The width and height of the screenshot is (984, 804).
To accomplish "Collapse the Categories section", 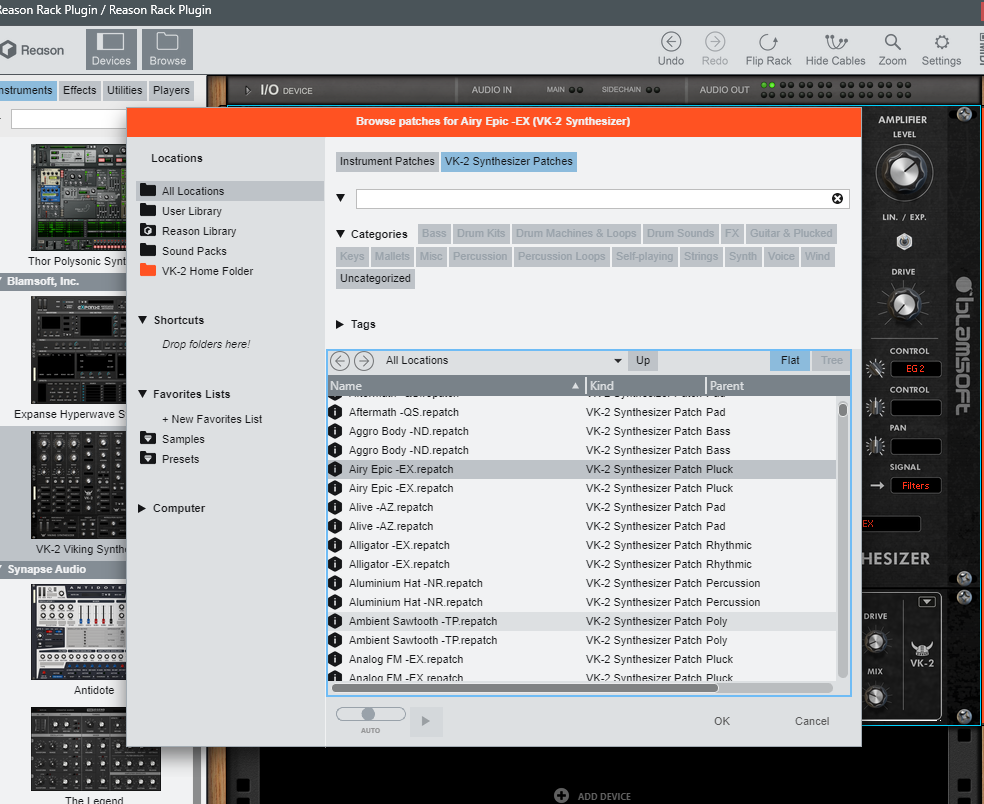I will pyautogui.click(x=340, y=234).
